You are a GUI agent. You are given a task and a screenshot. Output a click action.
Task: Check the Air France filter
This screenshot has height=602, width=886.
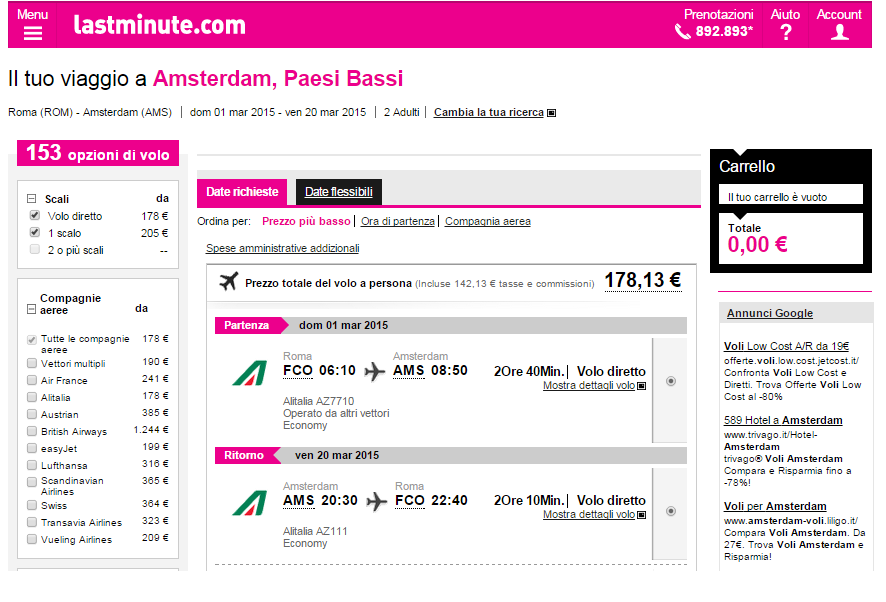click(32, 380)
